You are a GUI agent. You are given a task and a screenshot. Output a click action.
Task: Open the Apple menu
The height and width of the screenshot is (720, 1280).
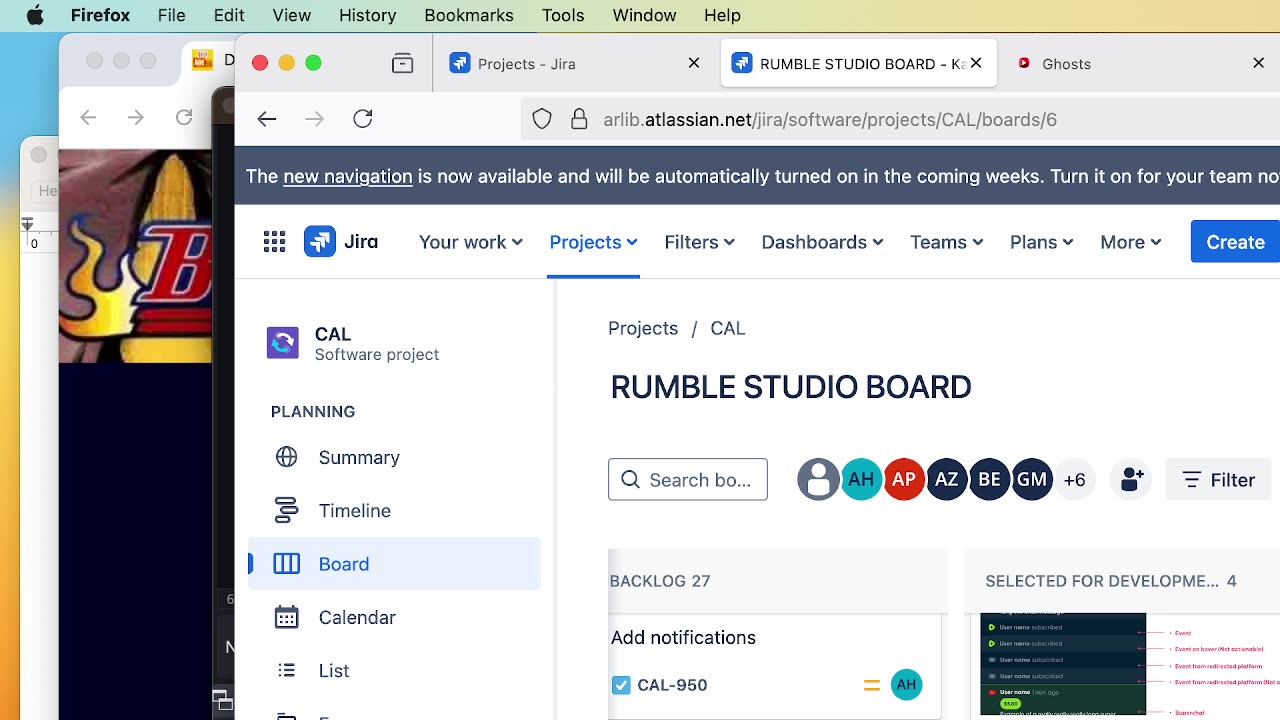(34, 15)
